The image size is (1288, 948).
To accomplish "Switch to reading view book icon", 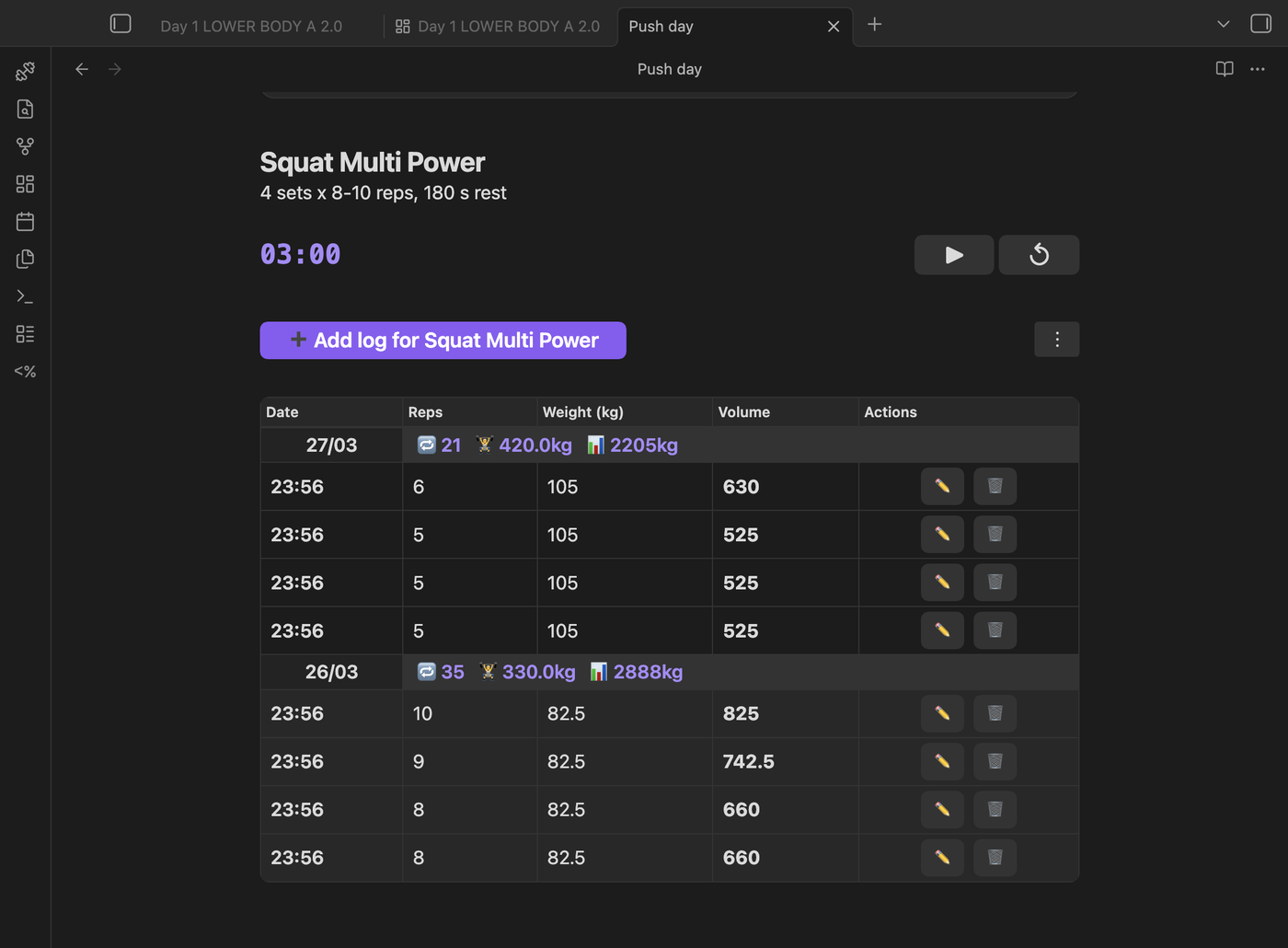I will (1225, 69).
